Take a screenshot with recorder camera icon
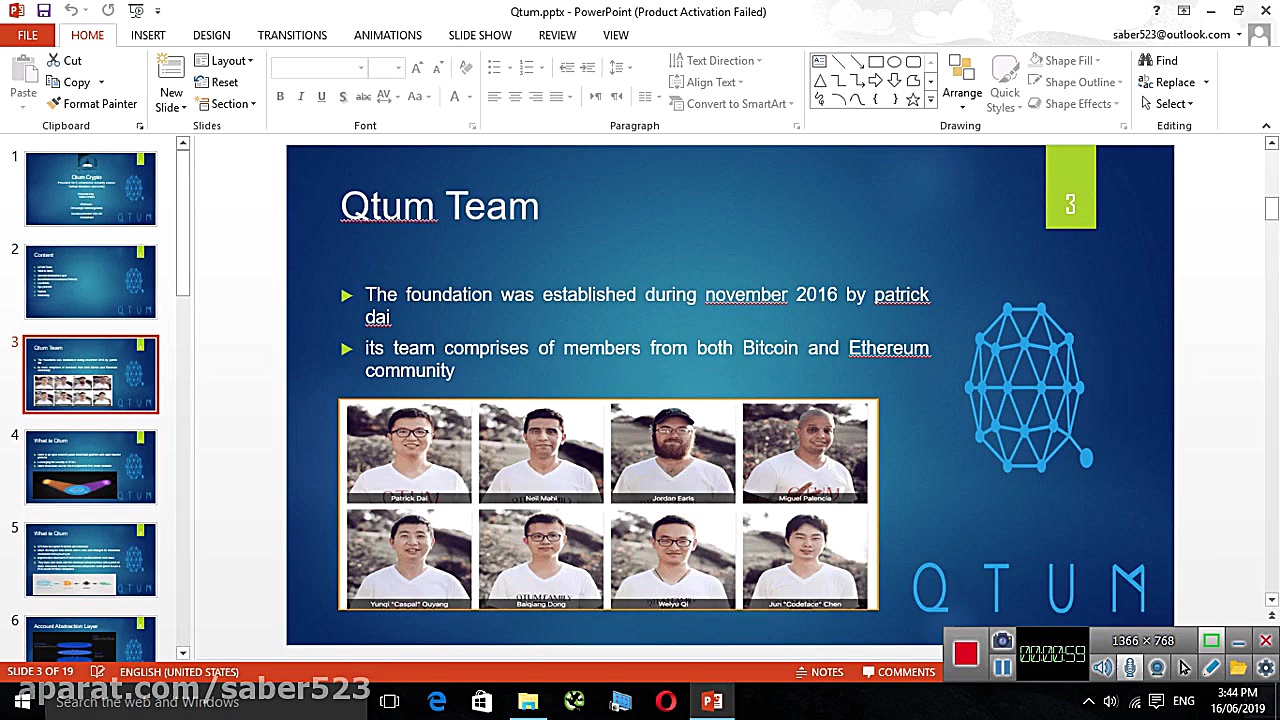The image size is (1280, 720). 1002,641
